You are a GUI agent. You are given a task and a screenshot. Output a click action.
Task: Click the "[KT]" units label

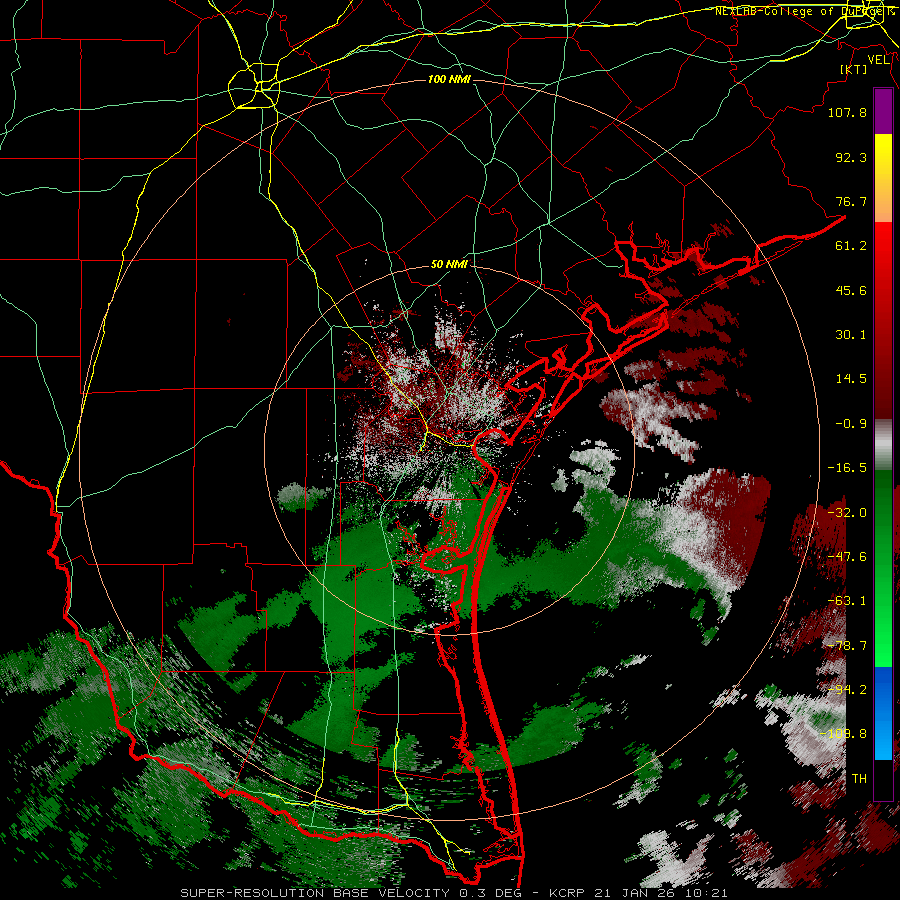pyautogui.click(x=854, y=69)
